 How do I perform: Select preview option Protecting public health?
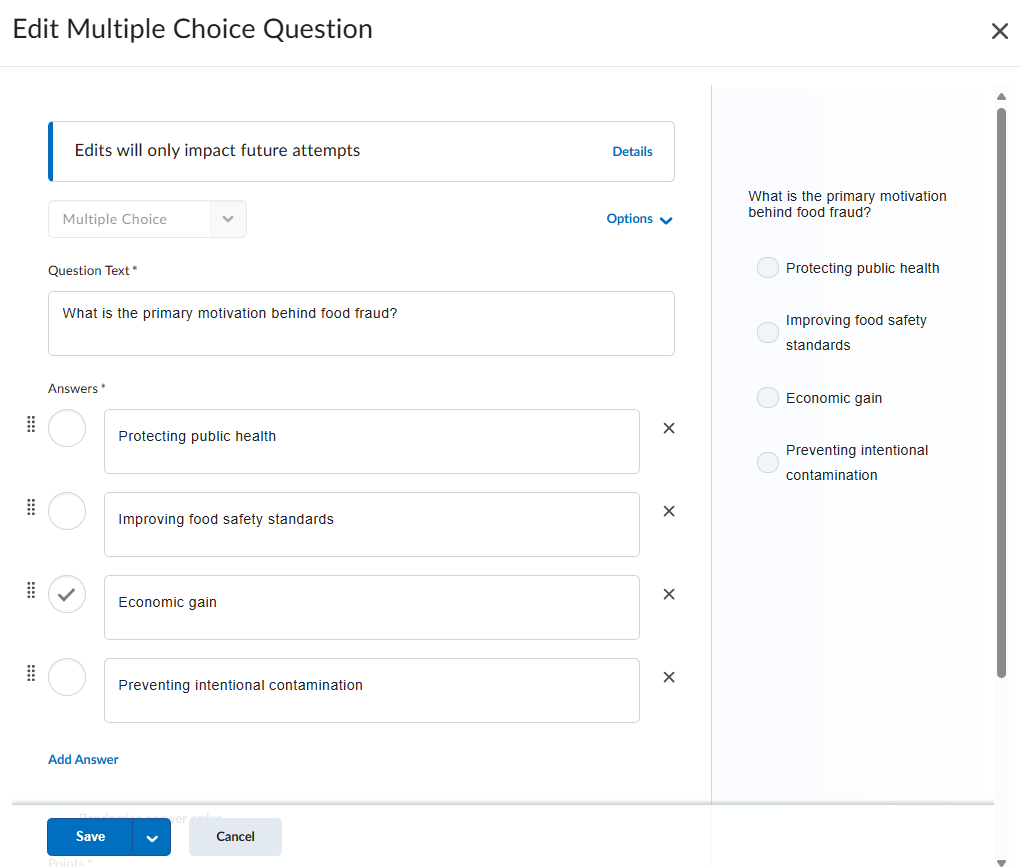pyautogui.click(x=768, y=267)
